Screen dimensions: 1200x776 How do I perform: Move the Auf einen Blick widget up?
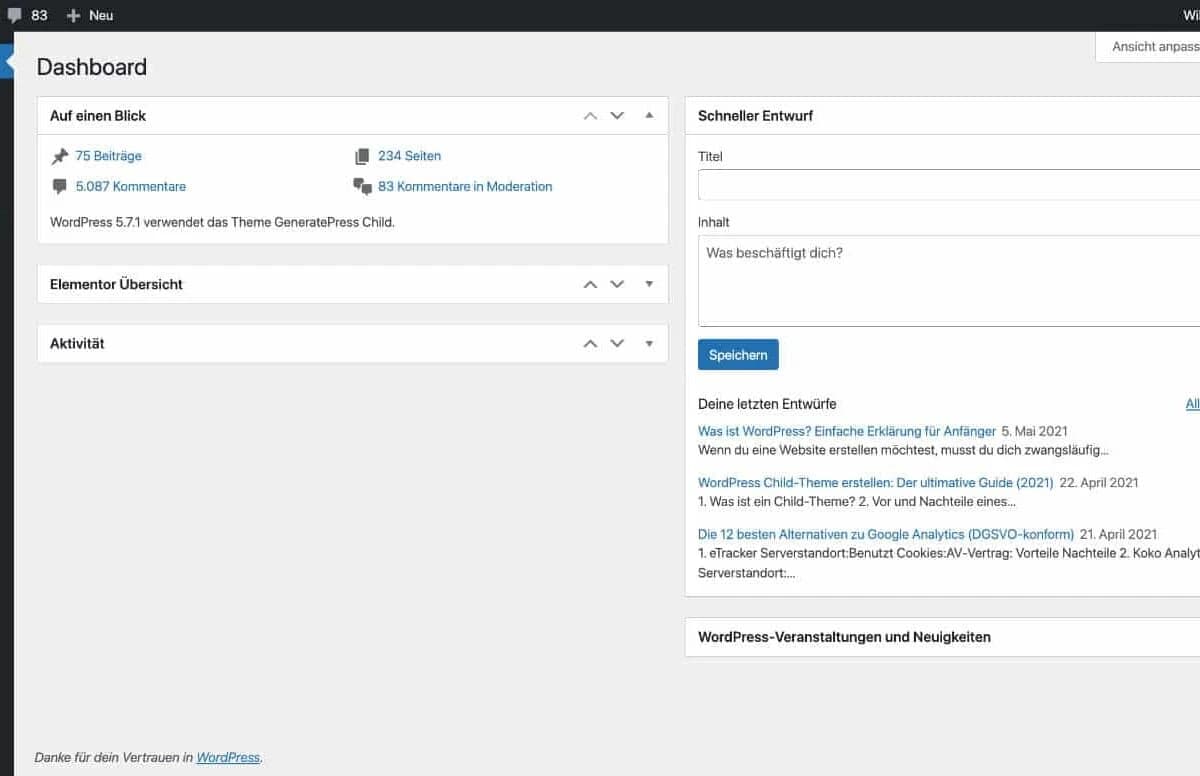pos(589,115)
